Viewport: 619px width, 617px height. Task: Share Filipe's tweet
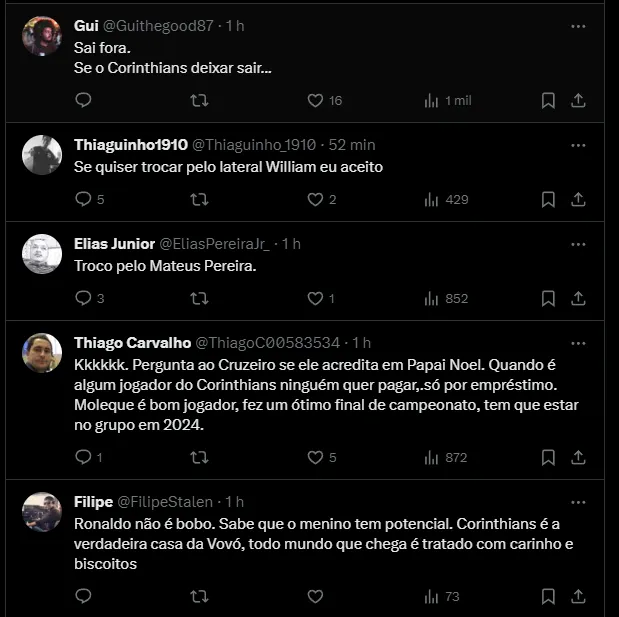(578, 596)
